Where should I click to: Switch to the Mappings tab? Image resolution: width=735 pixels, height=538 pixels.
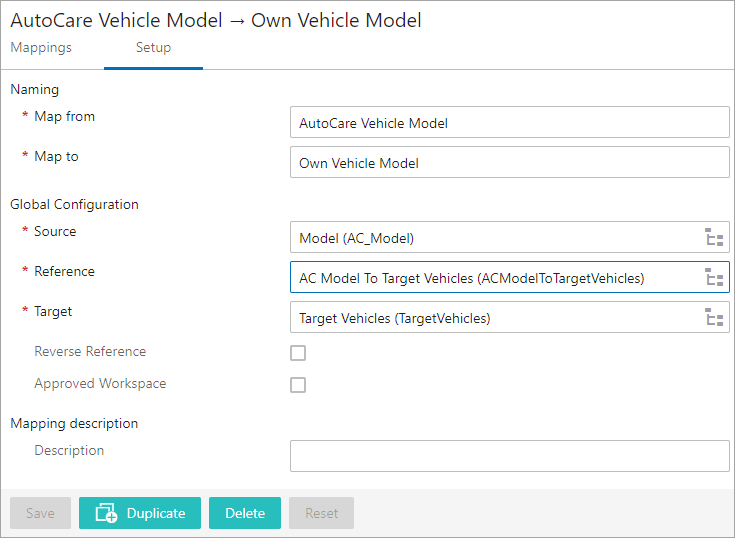(x=41, y=47)
